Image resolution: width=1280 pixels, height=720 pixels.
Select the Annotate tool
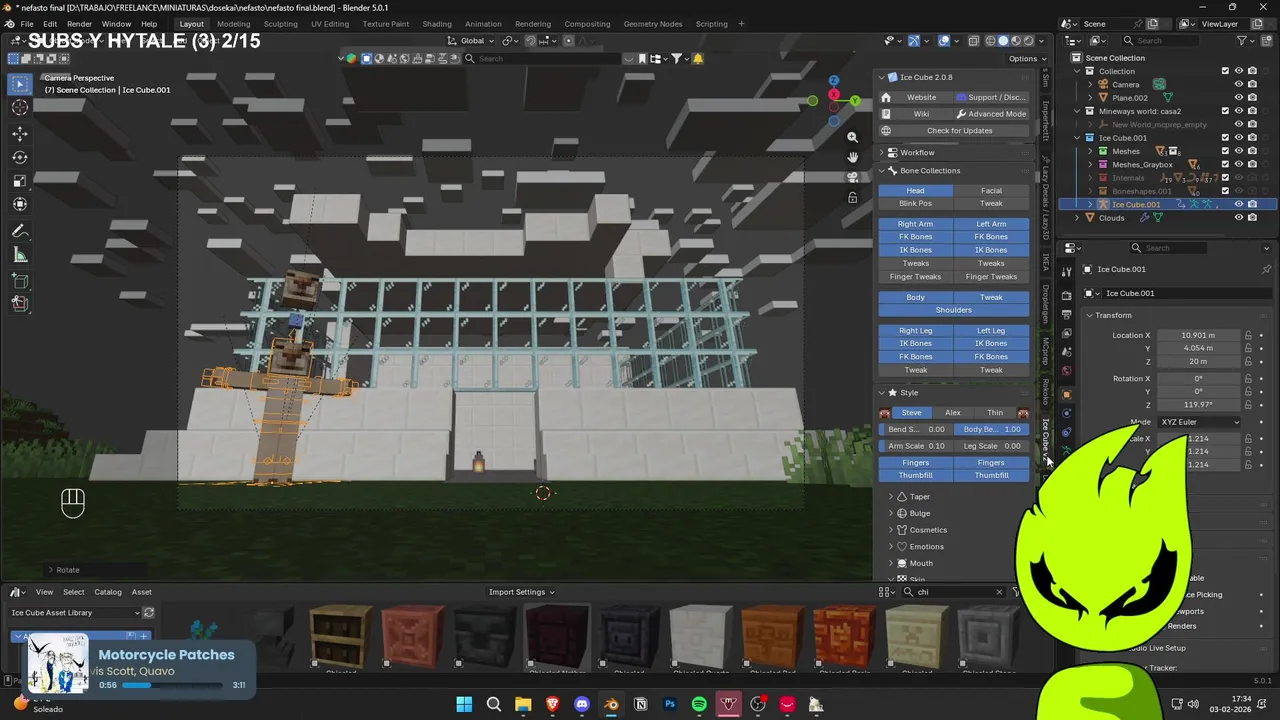[x=20, y=231]
